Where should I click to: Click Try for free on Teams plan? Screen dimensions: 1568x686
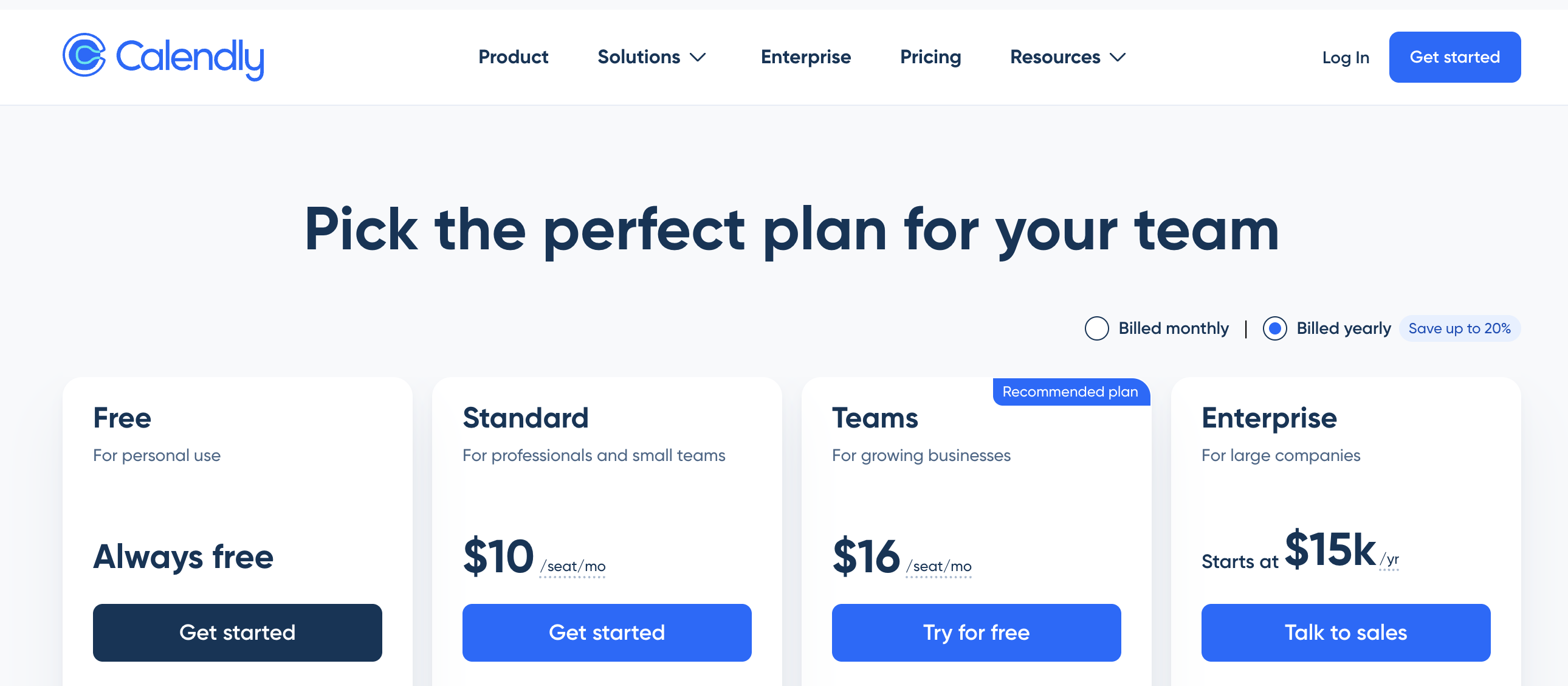click(x=976, y=632)
